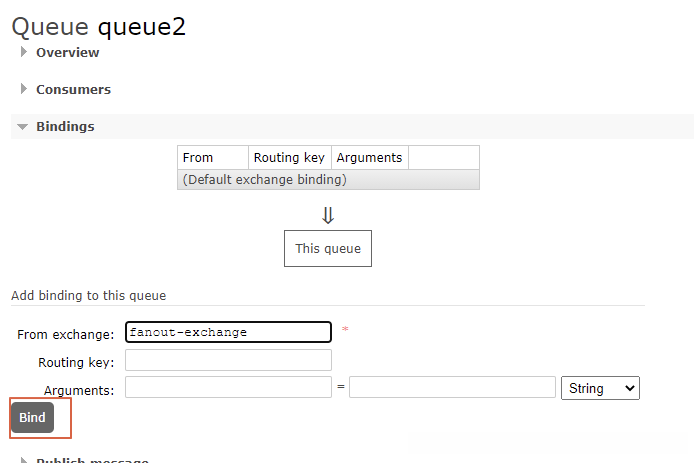Viewport: 694px width, 463px height.
Task: Select the Default exchange binding row
Action: click(265, 180)
